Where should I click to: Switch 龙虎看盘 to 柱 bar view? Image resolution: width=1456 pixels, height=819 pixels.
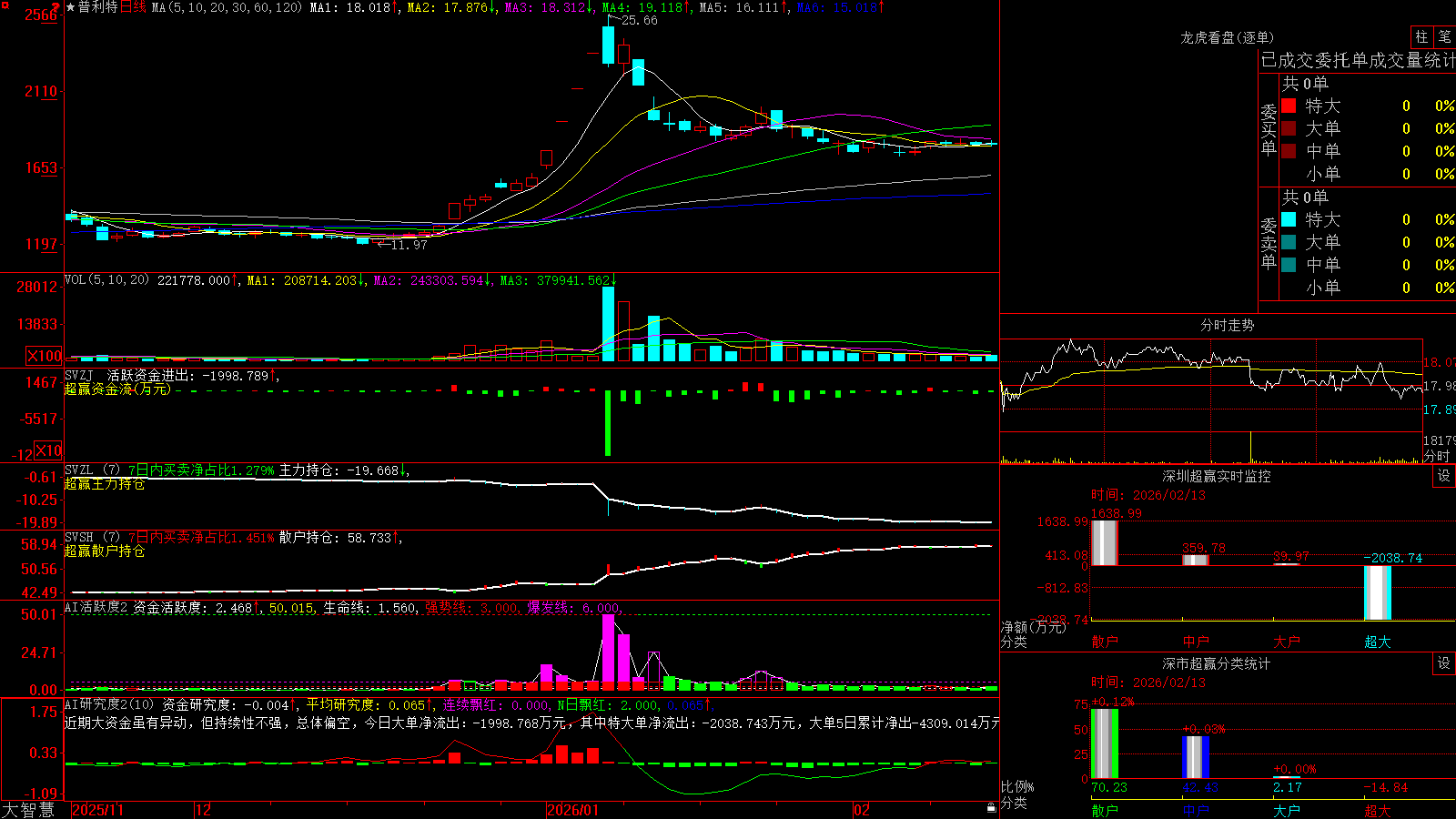pos(1421,36)
